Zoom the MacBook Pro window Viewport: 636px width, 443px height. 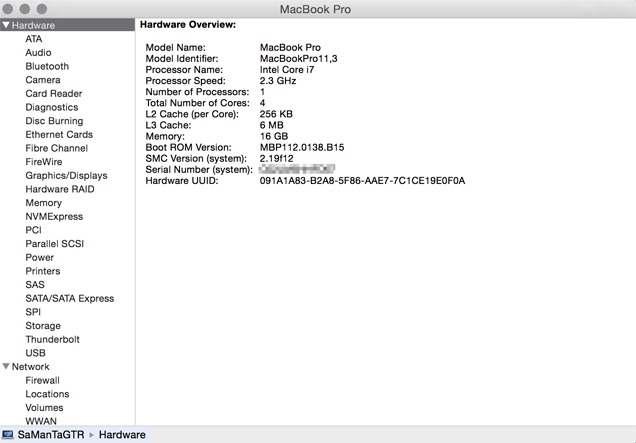click(41, 9)
